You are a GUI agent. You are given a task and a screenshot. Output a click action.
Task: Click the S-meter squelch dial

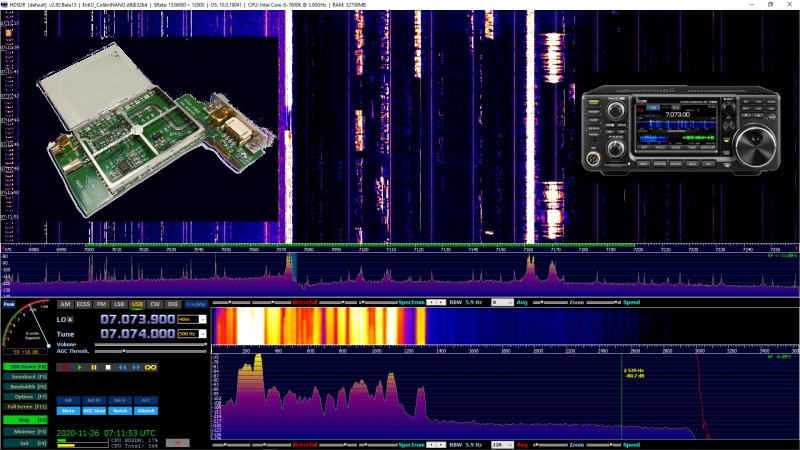[27, 326]
